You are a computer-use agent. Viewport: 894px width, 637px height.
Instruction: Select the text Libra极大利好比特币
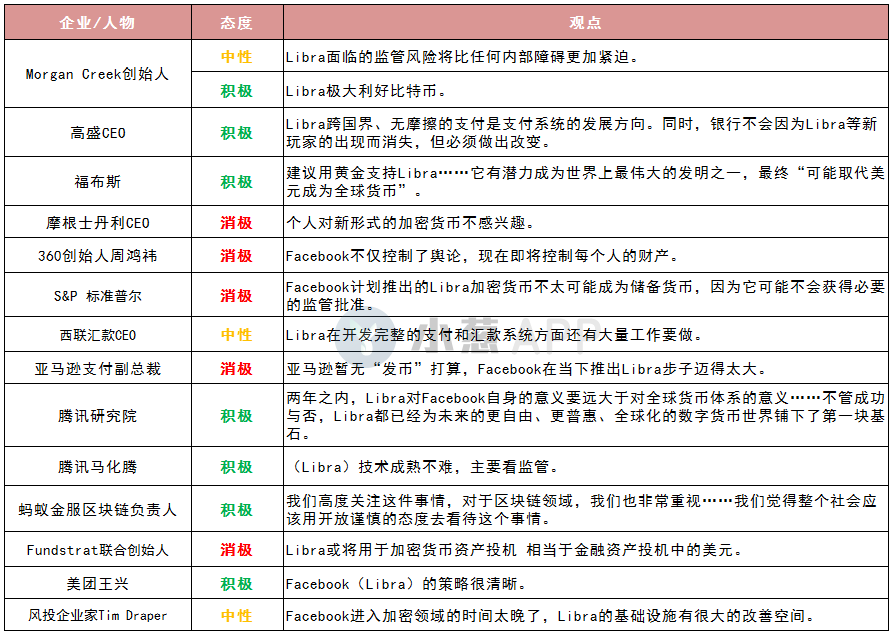(x=367, y=91)
